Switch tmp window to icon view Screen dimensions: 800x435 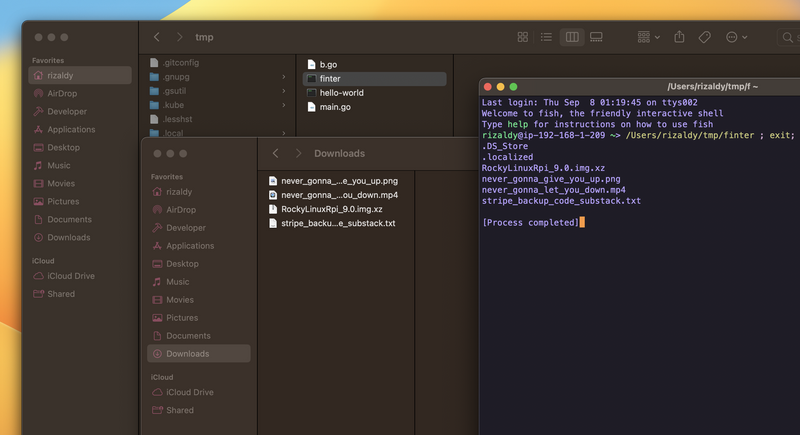[522, 37]
